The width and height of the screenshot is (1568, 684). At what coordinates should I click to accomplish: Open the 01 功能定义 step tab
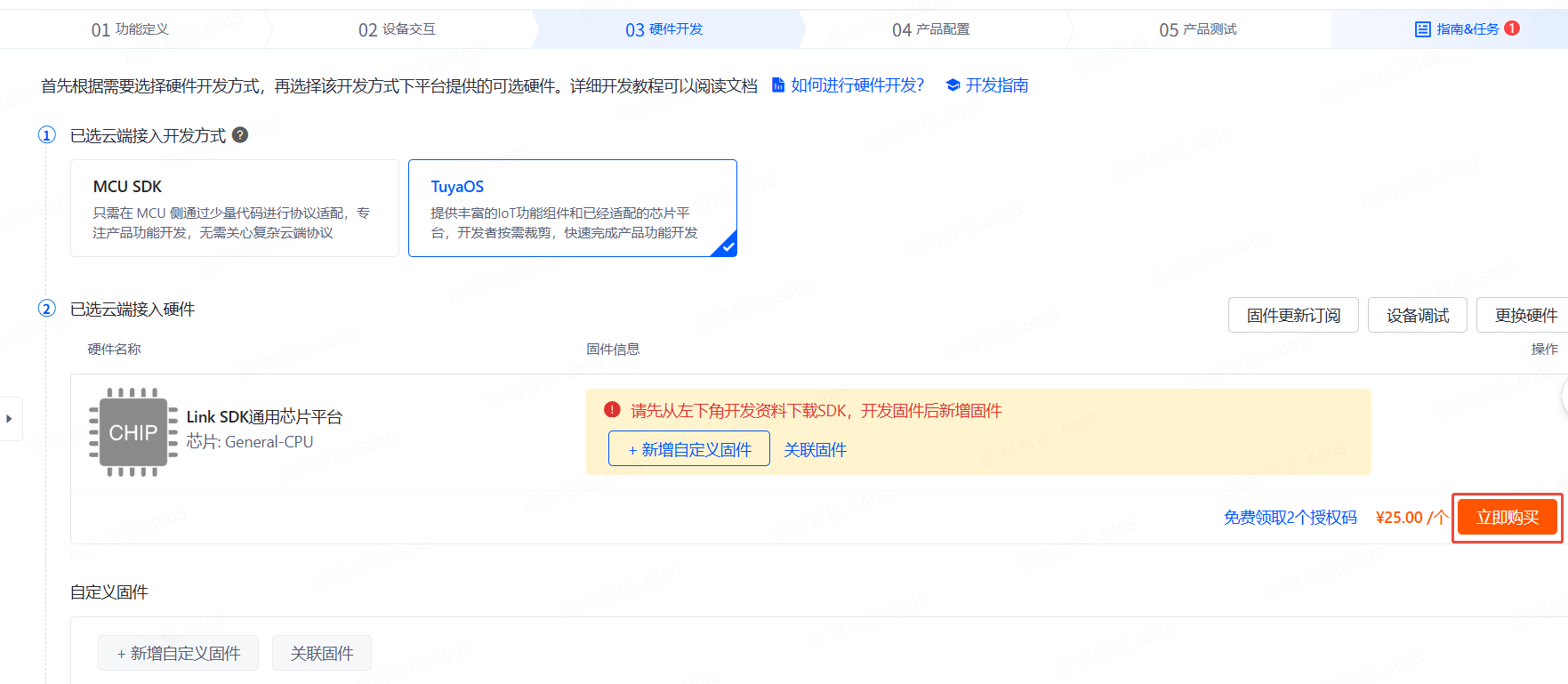tap(131, 29)
